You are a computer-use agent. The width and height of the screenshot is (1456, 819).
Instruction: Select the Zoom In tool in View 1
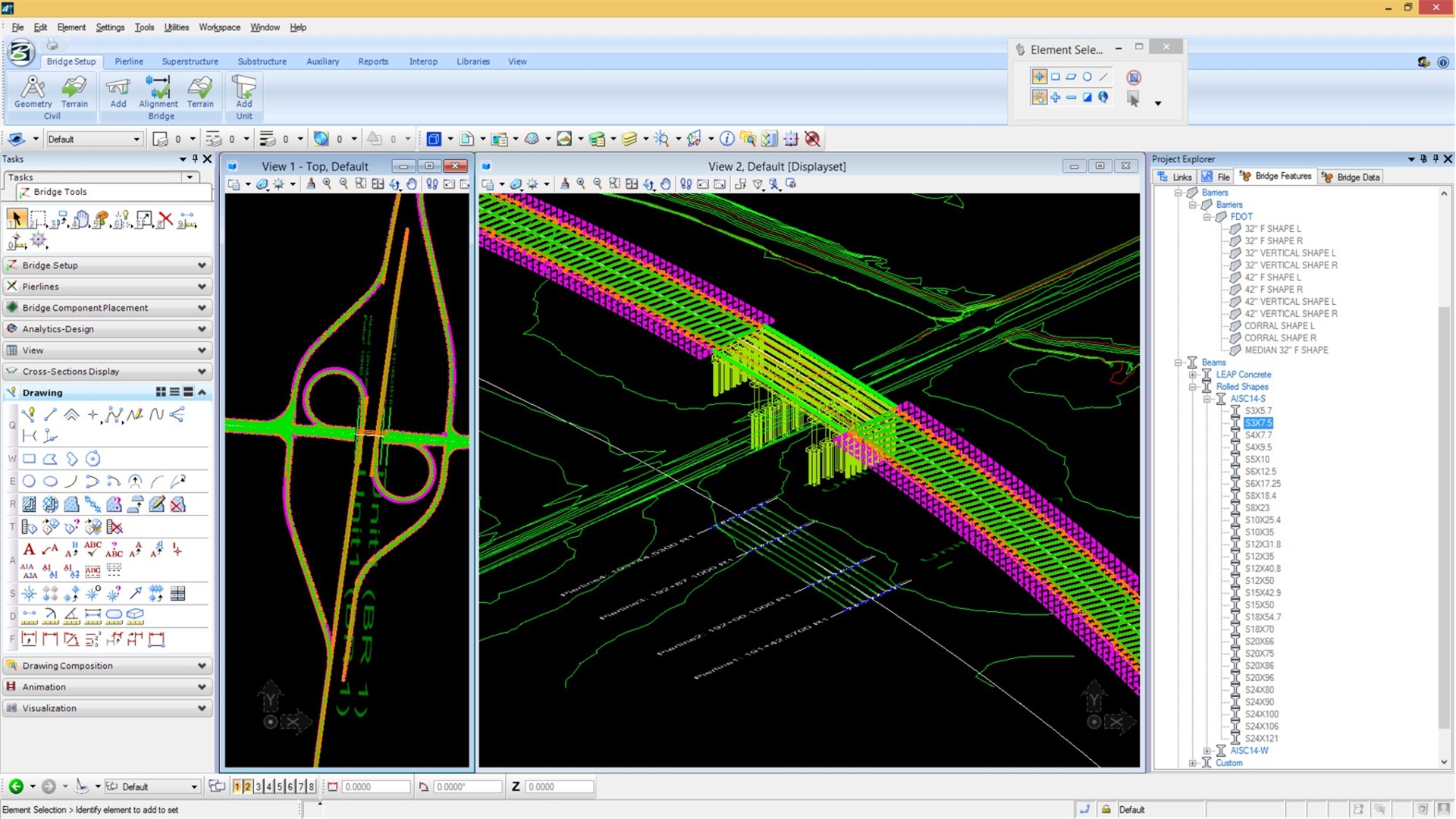tap(327, 184)
